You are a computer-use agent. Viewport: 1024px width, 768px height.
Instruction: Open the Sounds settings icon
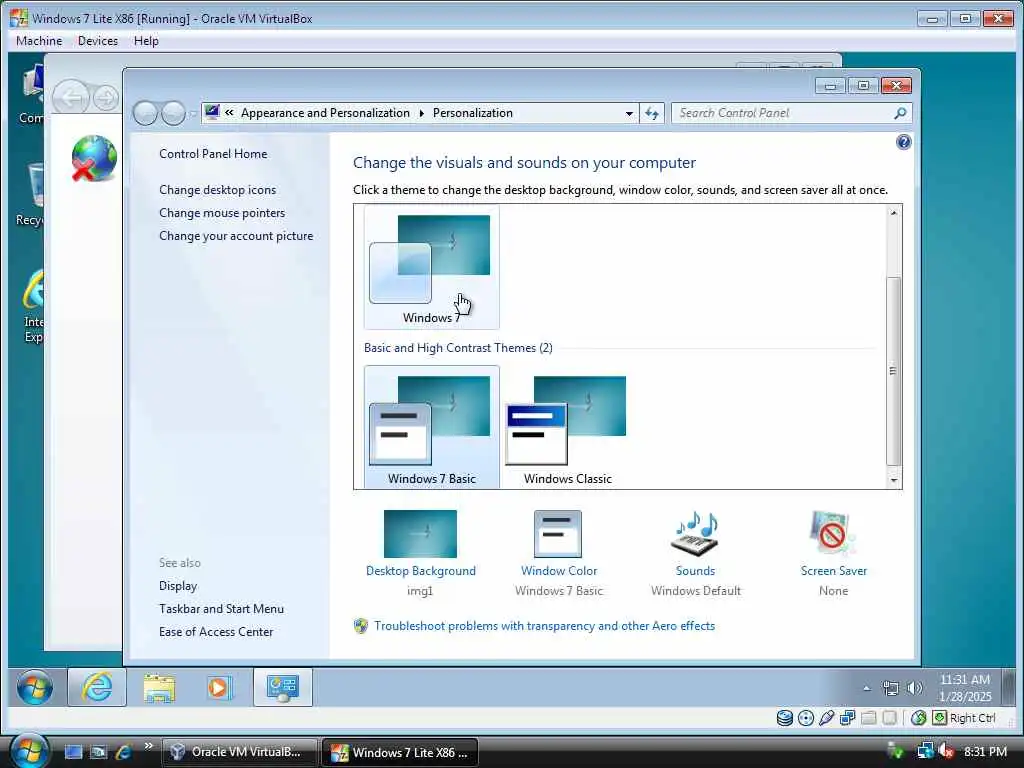pos(695,534)
